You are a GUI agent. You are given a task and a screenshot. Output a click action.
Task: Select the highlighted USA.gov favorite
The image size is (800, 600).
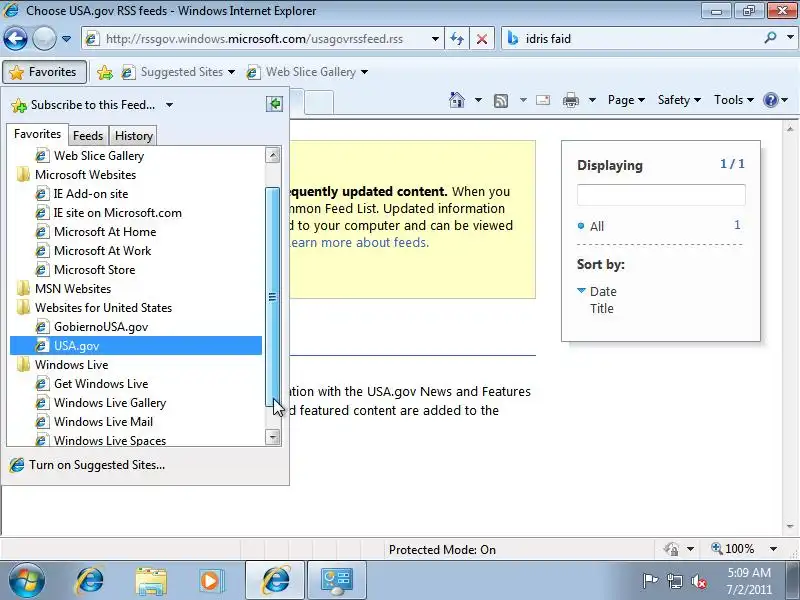[x=136, y=345]
